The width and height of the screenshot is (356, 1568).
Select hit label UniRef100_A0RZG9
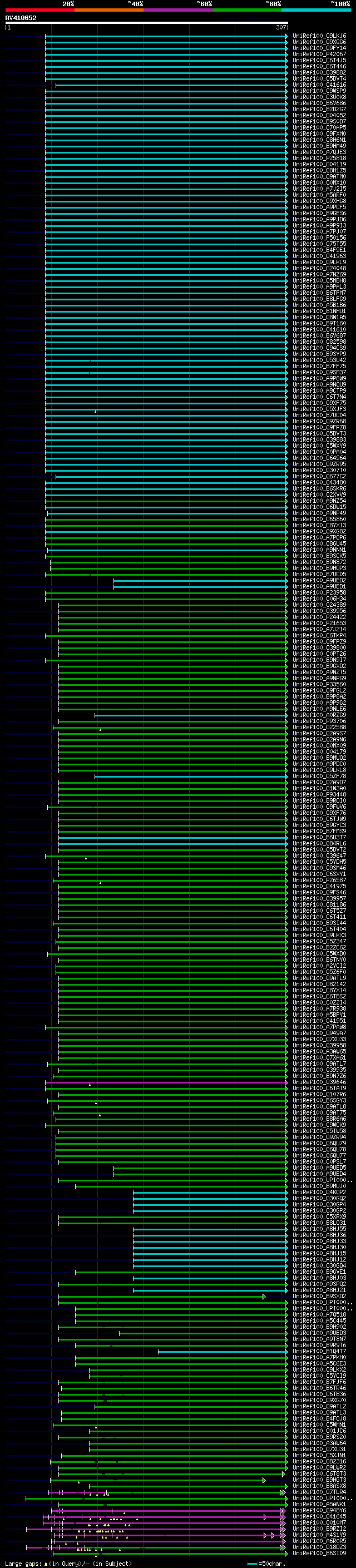pyautogui.click(x=319, y=715)
